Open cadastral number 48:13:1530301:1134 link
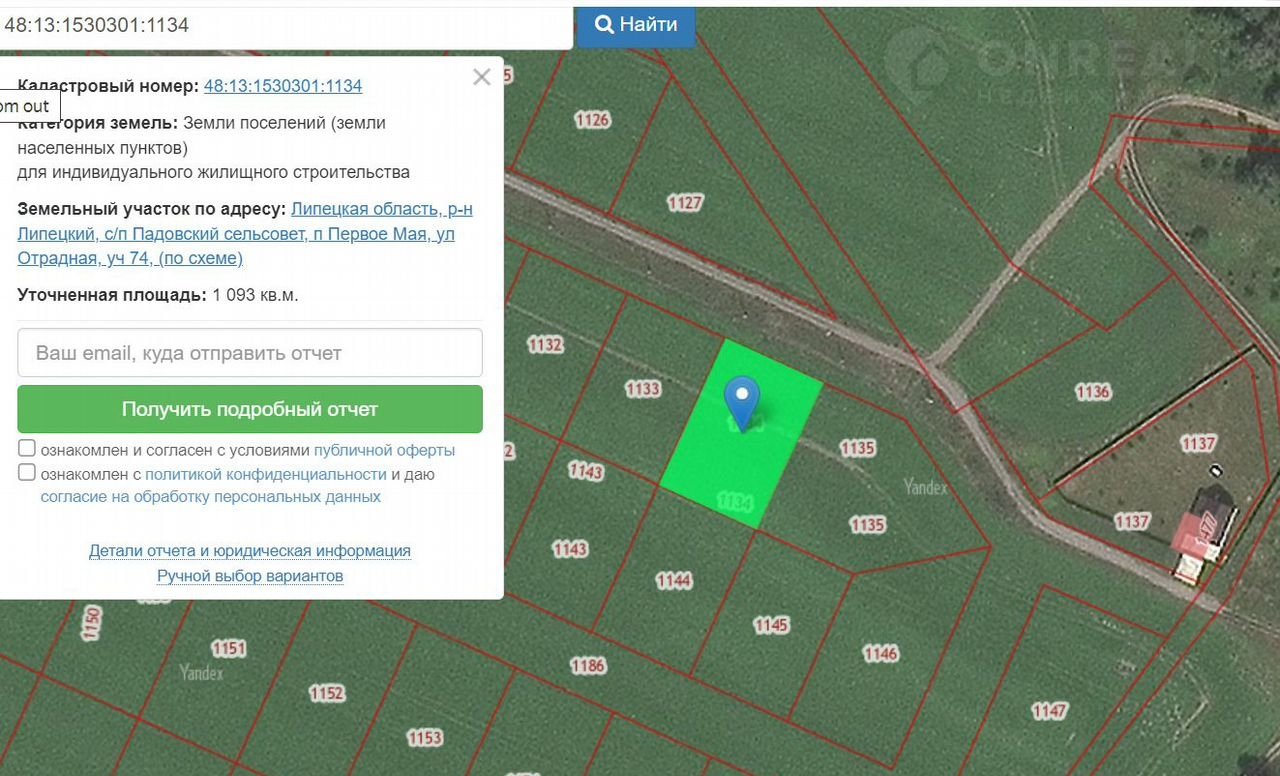Screen dimensions: 1280x776 (283, 86)
